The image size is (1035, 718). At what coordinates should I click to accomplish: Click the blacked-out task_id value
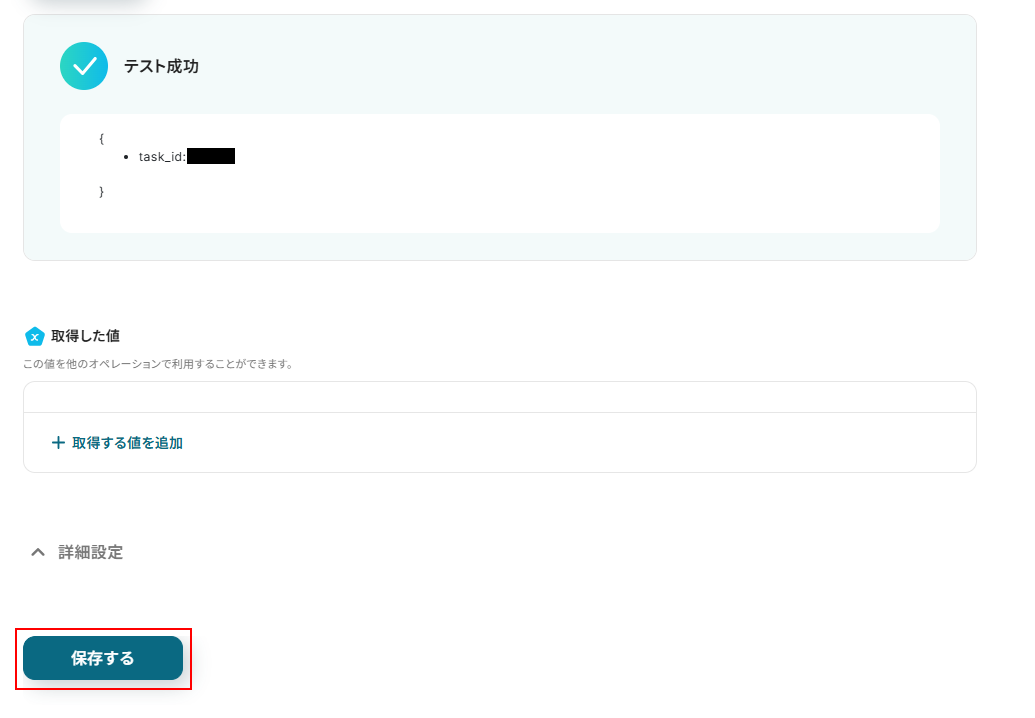(x=211, y=156)
